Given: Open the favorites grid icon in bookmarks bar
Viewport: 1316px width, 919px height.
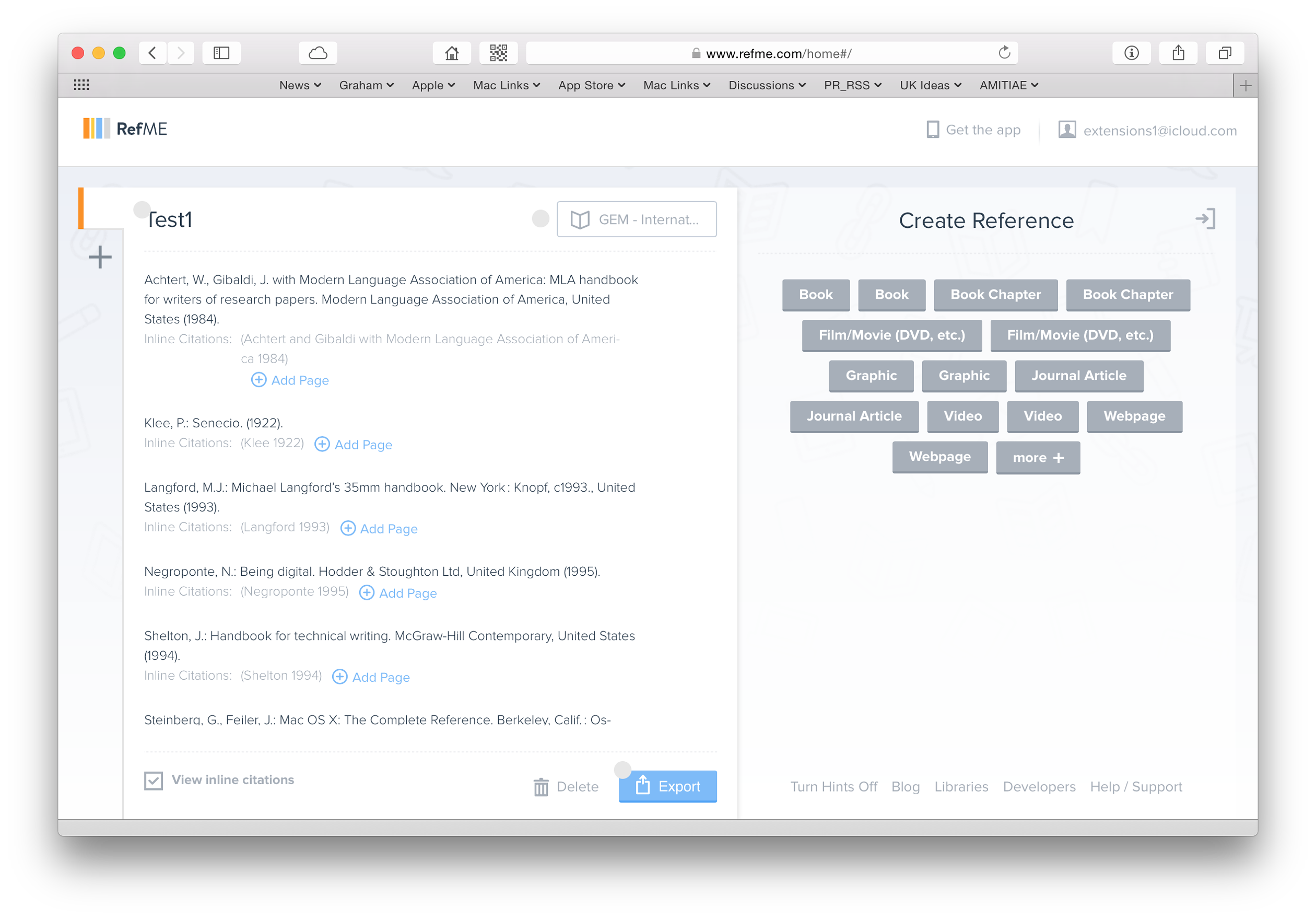Looking at the screenshot, I should coord(81,85).
